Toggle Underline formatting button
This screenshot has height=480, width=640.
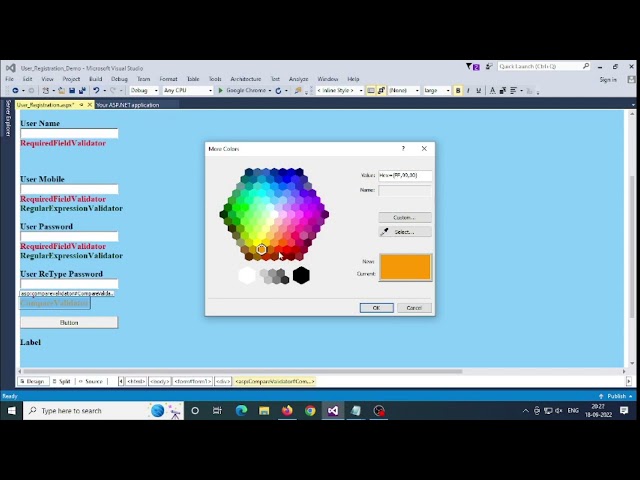(x=478, y=91)
